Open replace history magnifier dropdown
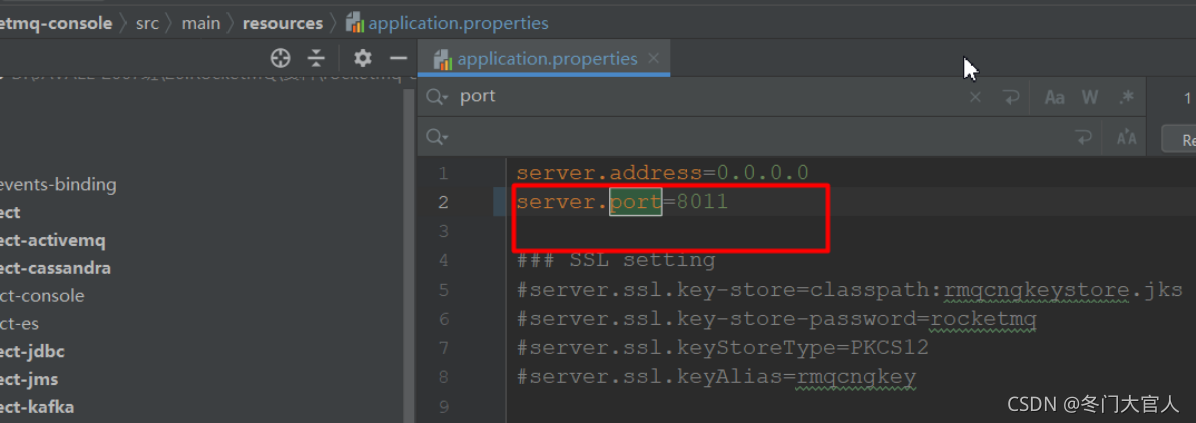 coord(437,137)
